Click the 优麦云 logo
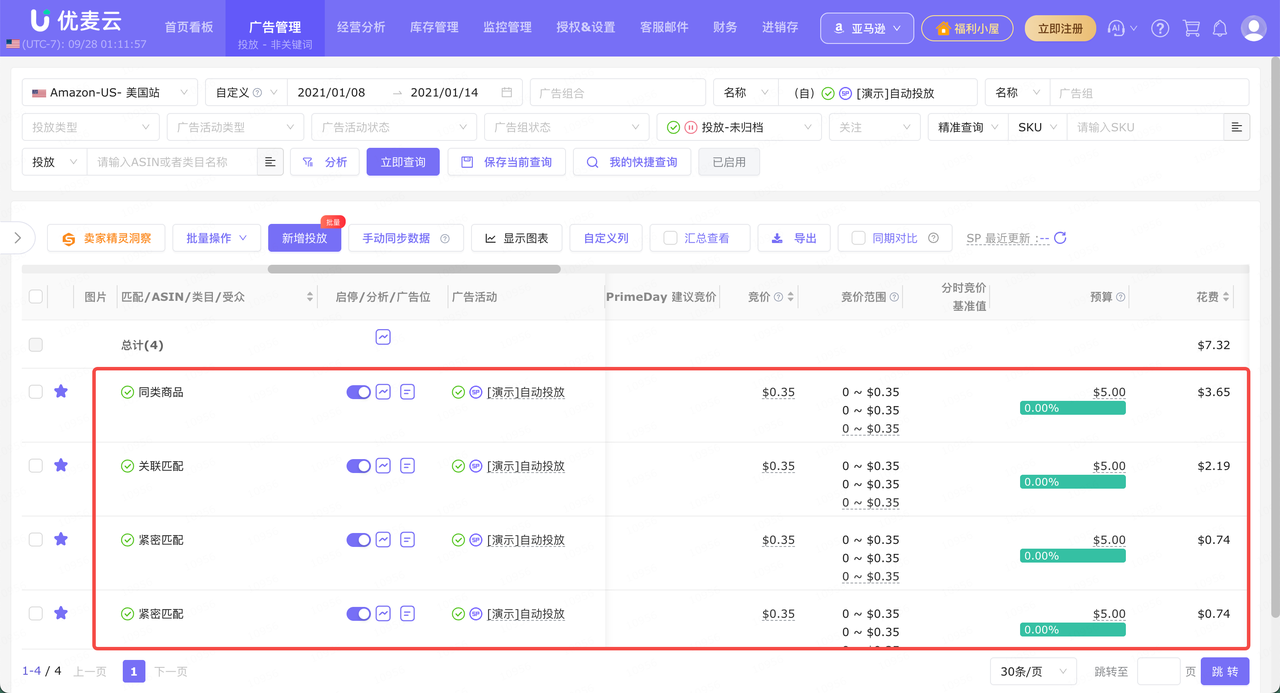 click(x=75, y=20)
